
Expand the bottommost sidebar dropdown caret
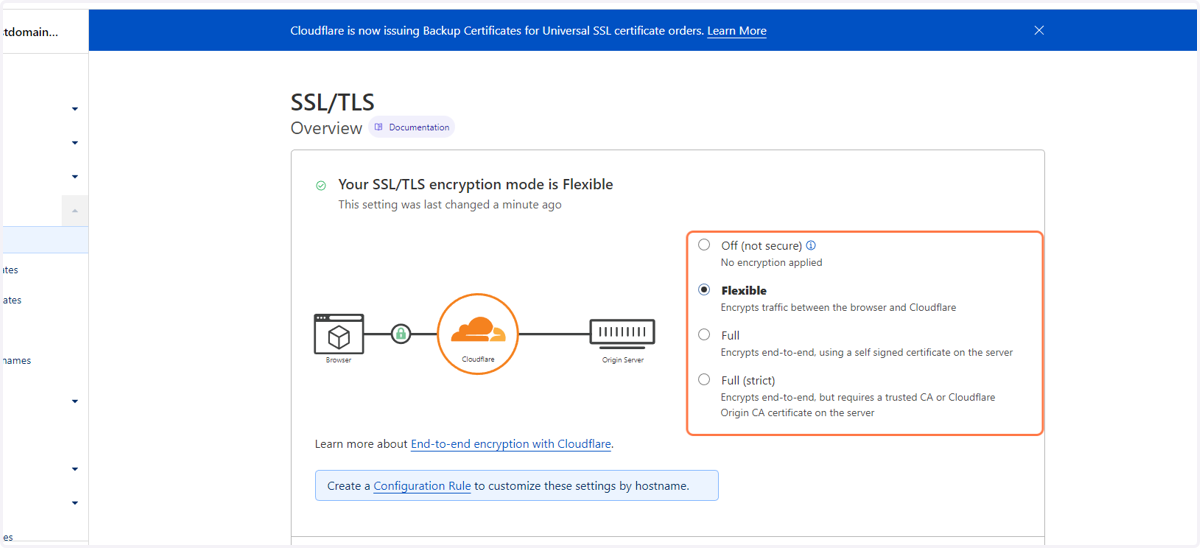click(x=75, y=503)
